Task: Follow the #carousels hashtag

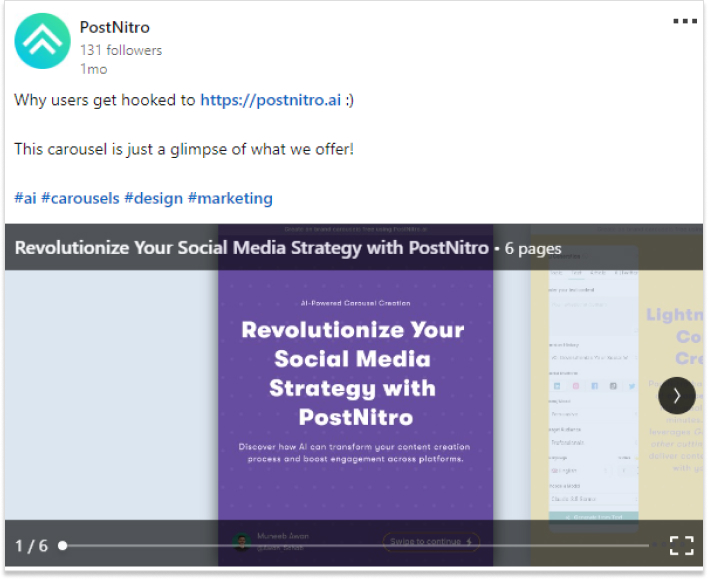Action: 80,198
